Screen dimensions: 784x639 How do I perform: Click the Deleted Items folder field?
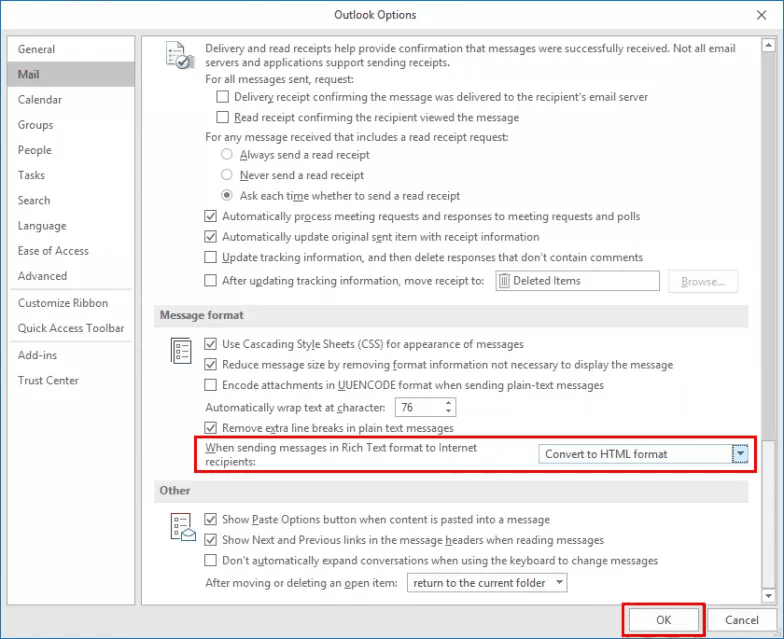click(578, 281)
